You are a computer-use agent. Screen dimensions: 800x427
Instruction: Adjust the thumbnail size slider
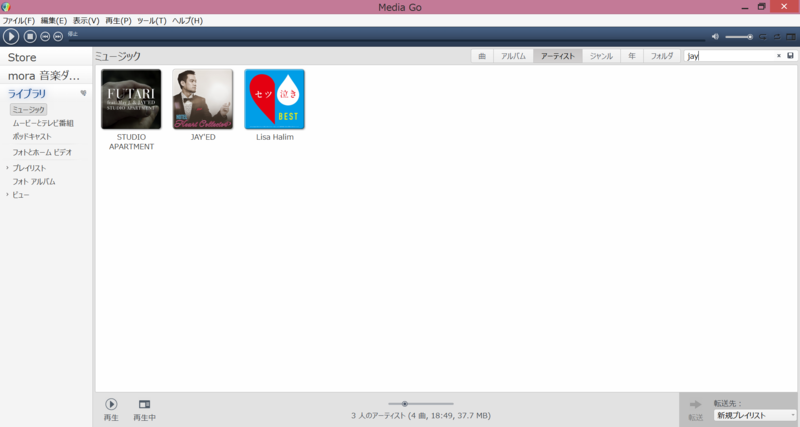405,404
